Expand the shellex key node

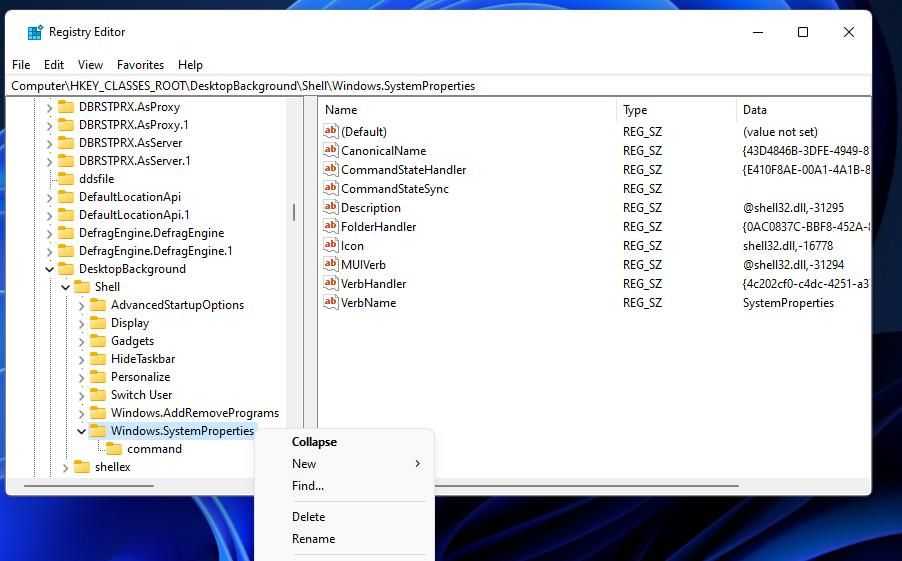(x=66, y=467)
